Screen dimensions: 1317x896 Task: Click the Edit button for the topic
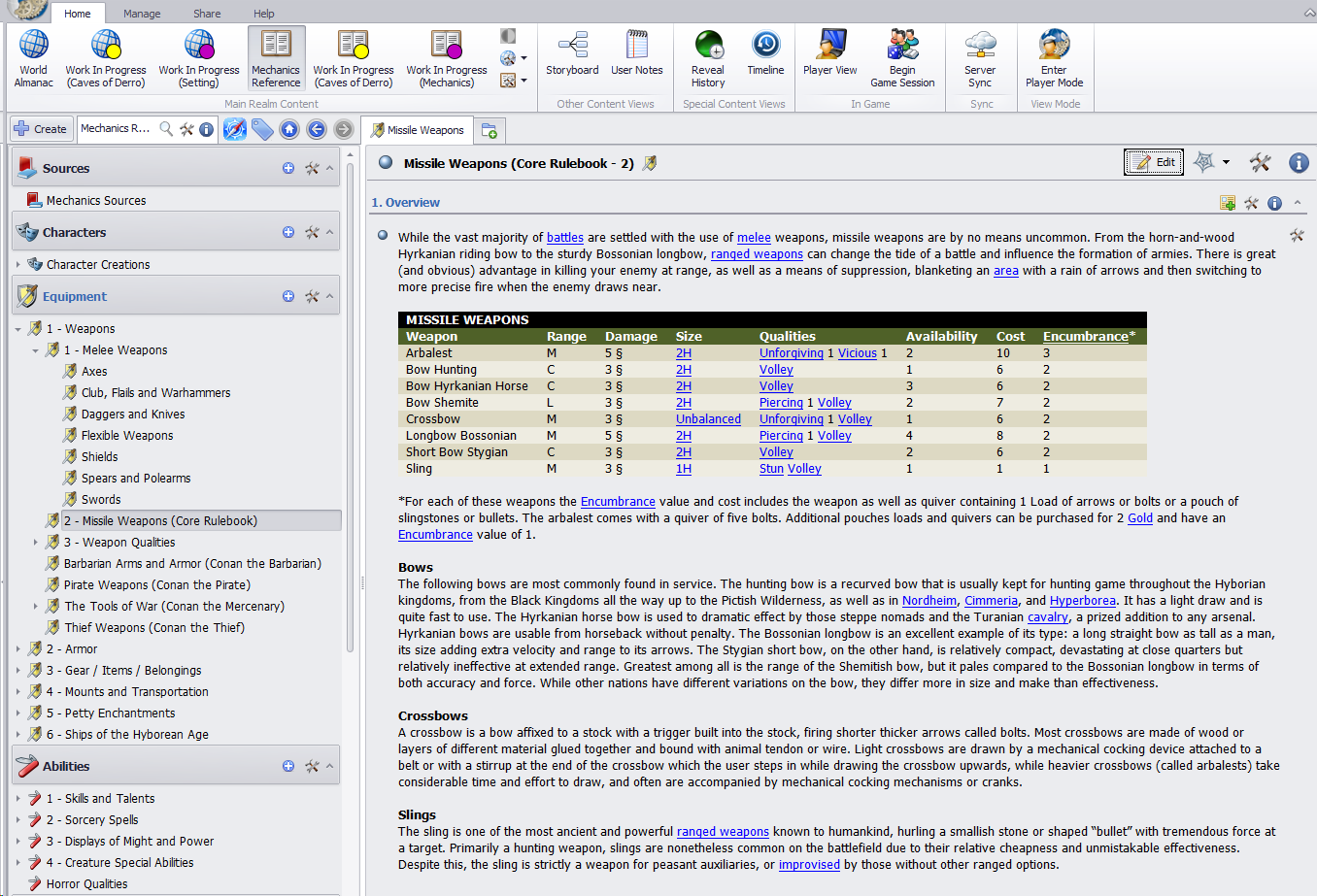coord(1154,162)
